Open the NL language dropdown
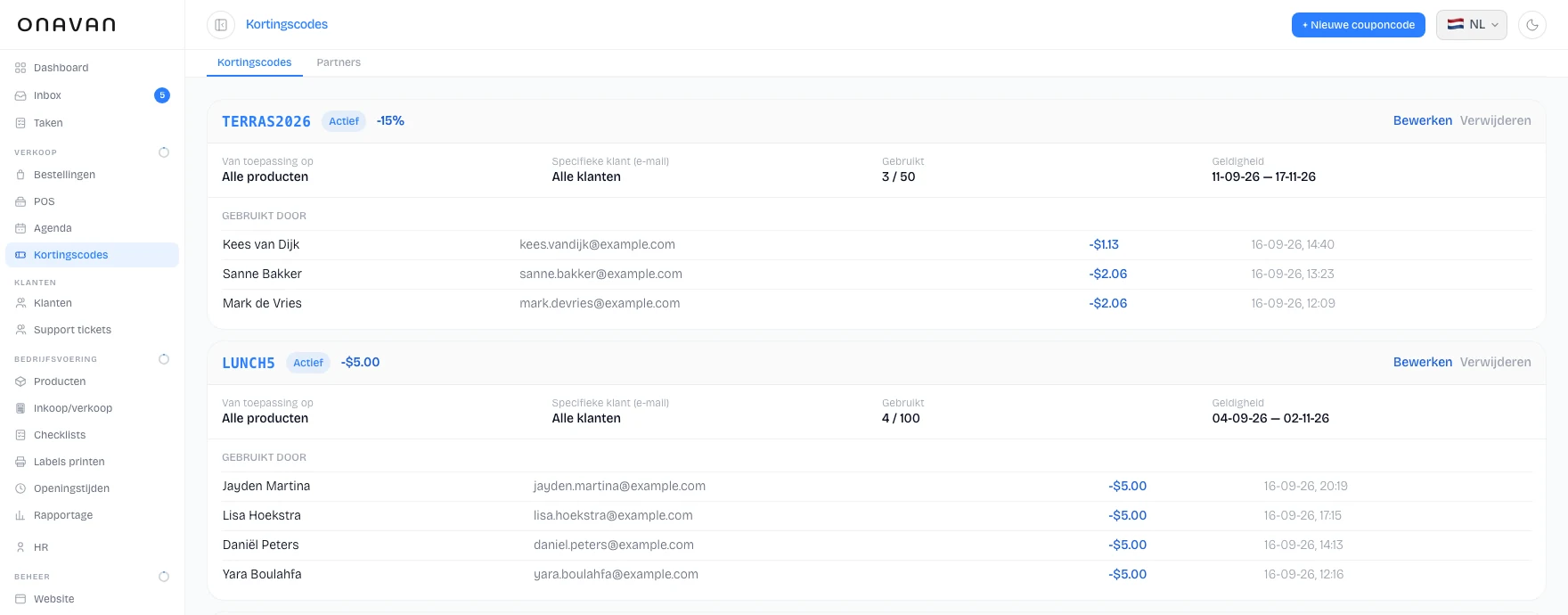The image size is (1568, 615). [x=1472, y=25]
